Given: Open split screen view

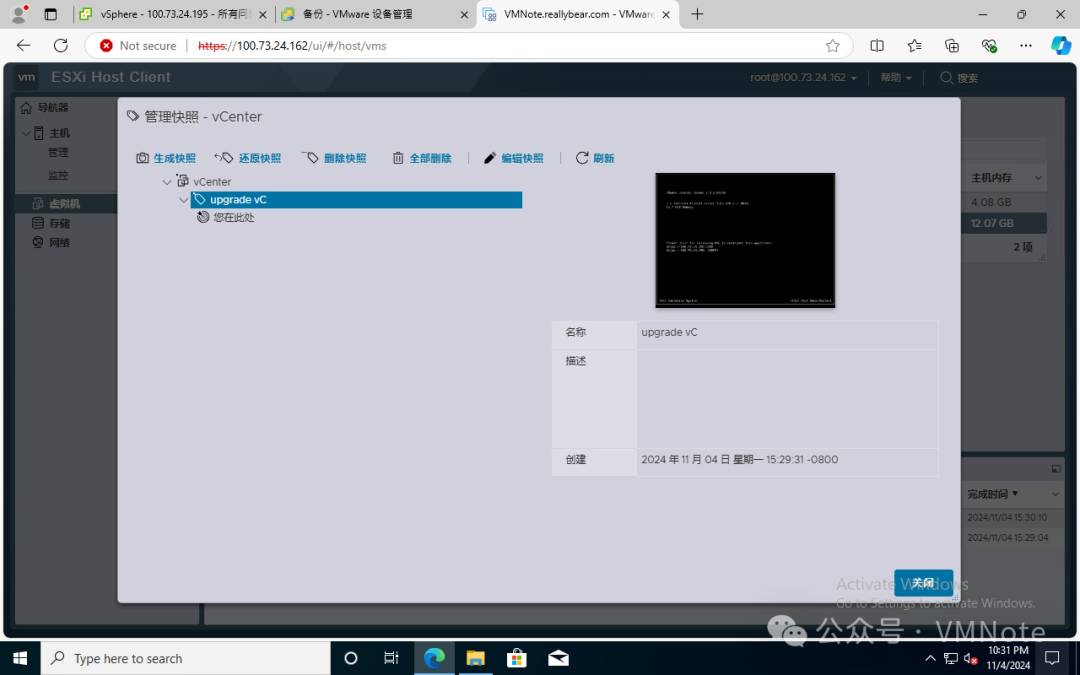Looking at the screenshot, I should click(x=877, y=45).
